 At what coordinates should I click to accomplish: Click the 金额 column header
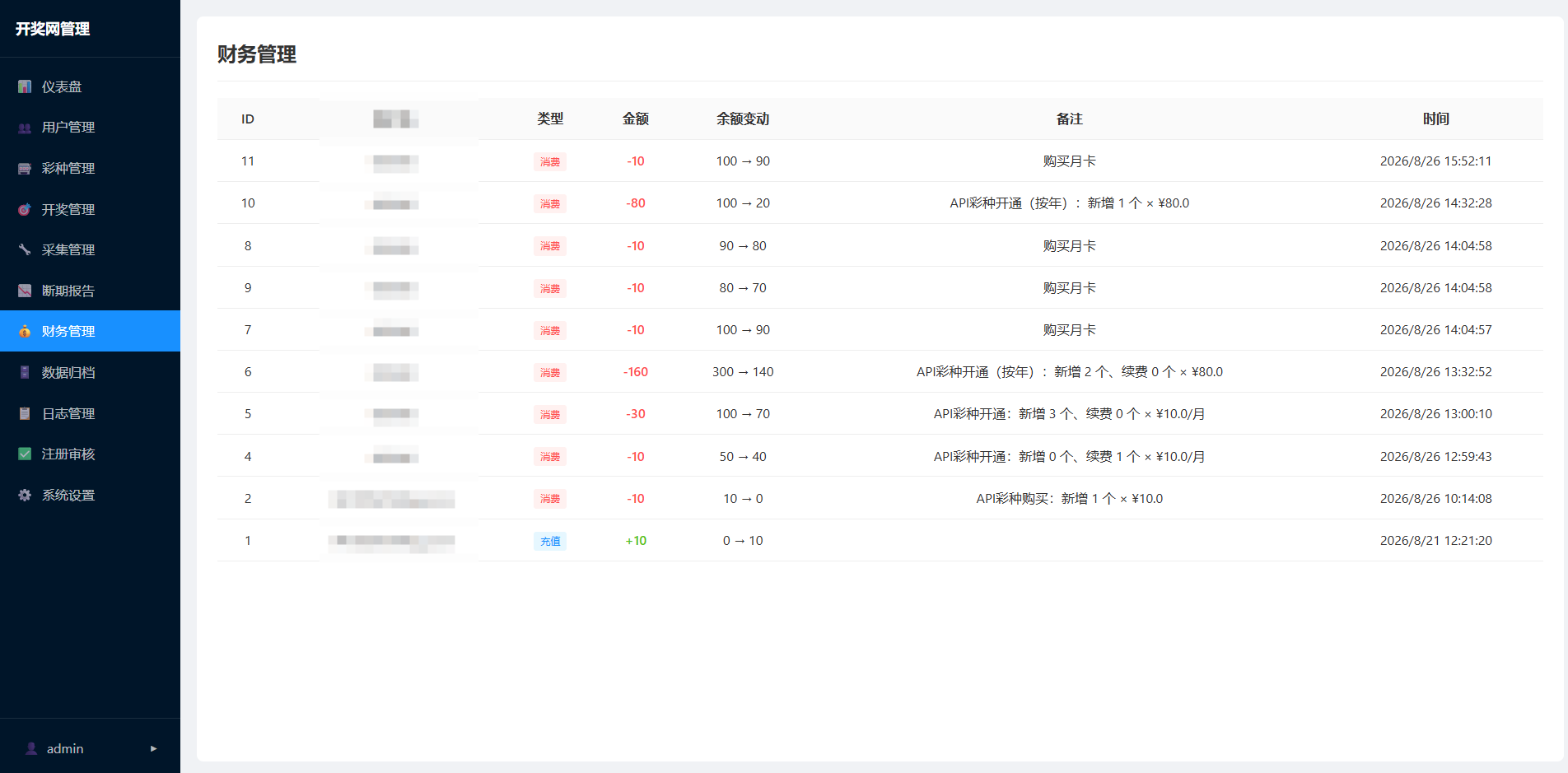coord(636,119)
